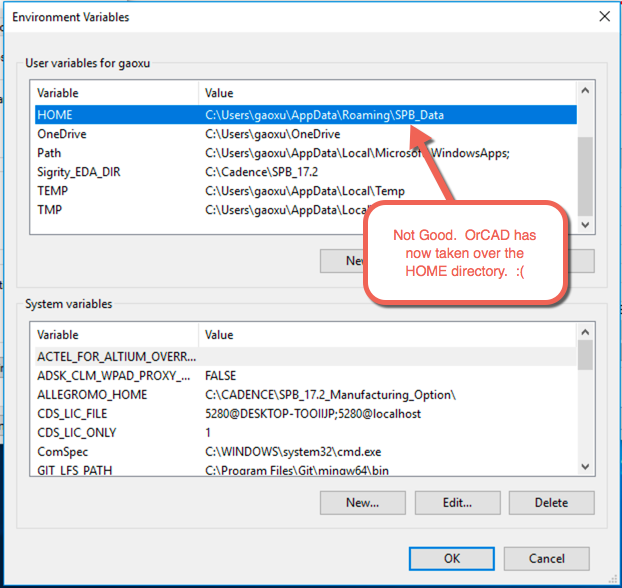
Task: Click the value 1 of CDS_LIC_ONLY
Action: click(208, 432)
